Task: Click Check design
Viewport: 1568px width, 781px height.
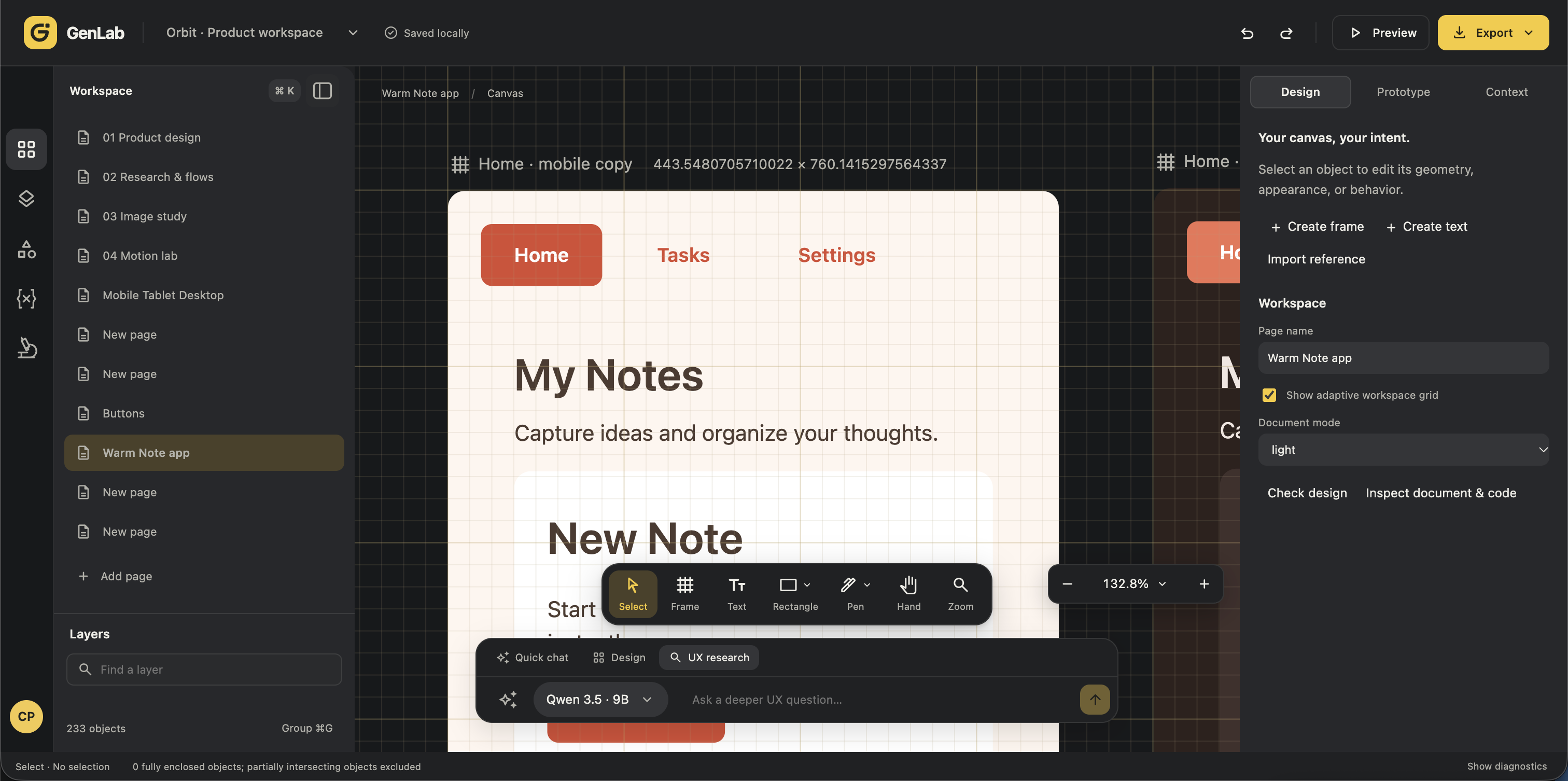Action: tap(1307, 493)
